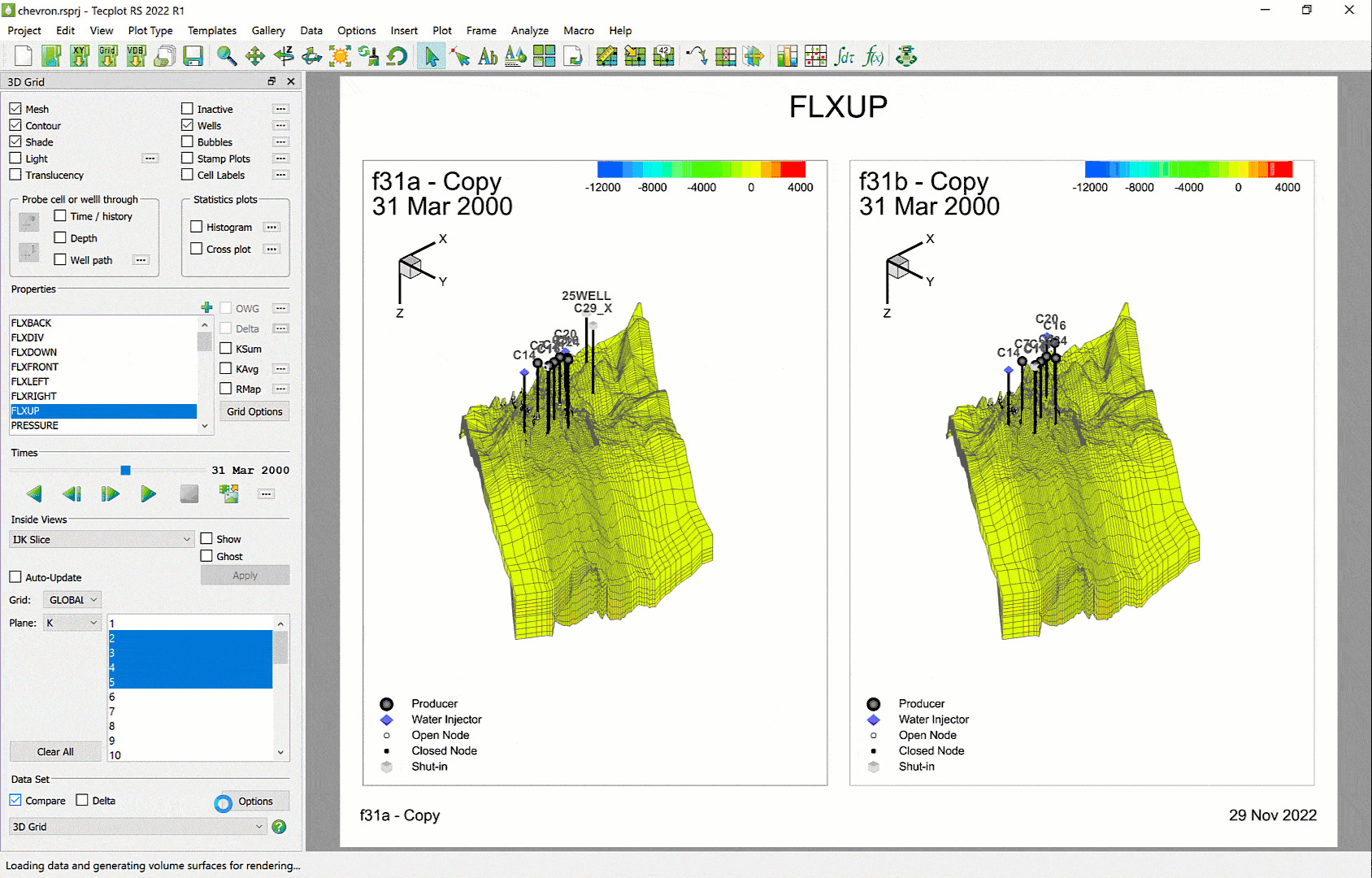Viewport: 1372px width, 878px height.
Task: Open the IJK Slice inside views dropdown
Action: click(102, 539)
